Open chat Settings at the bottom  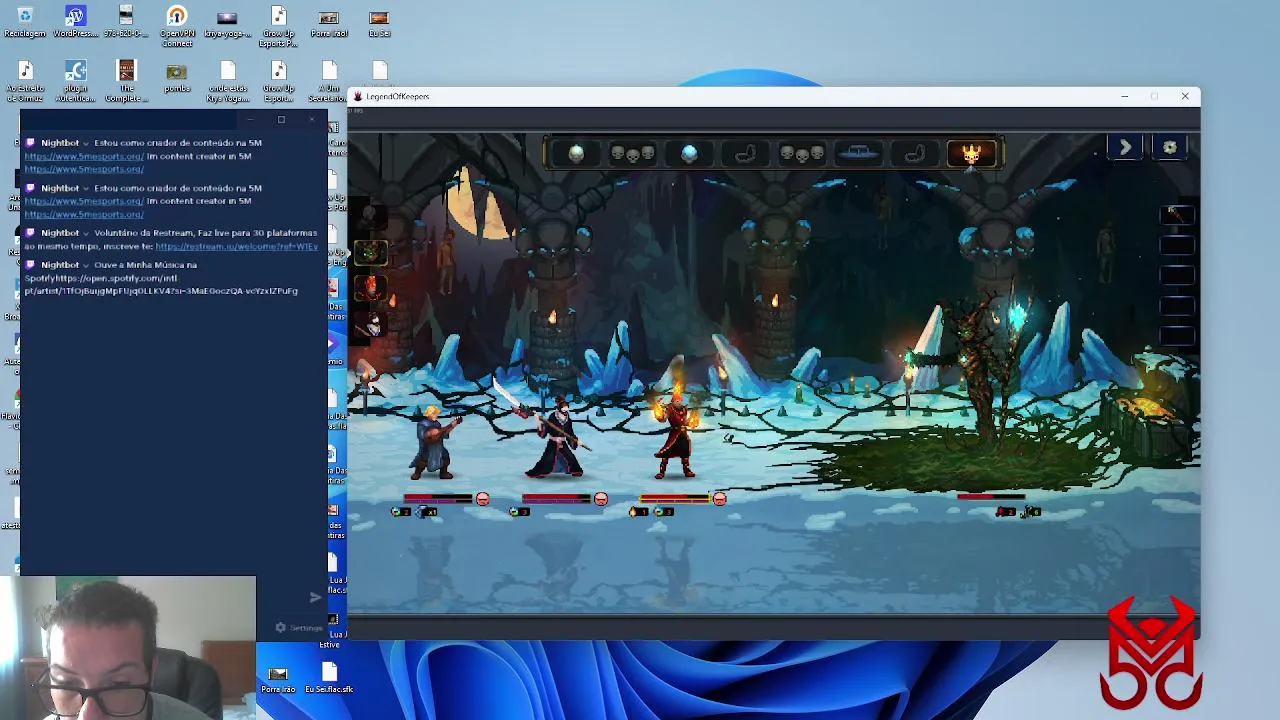[299, 628]
